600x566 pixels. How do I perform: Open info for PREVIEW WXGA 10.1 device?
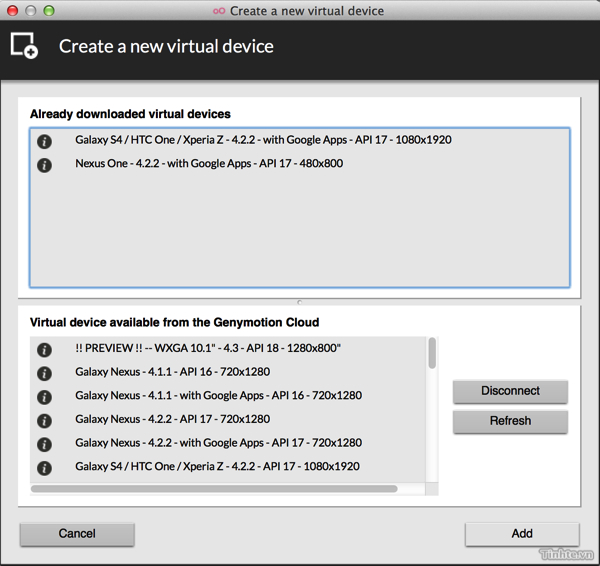point(44,350)
